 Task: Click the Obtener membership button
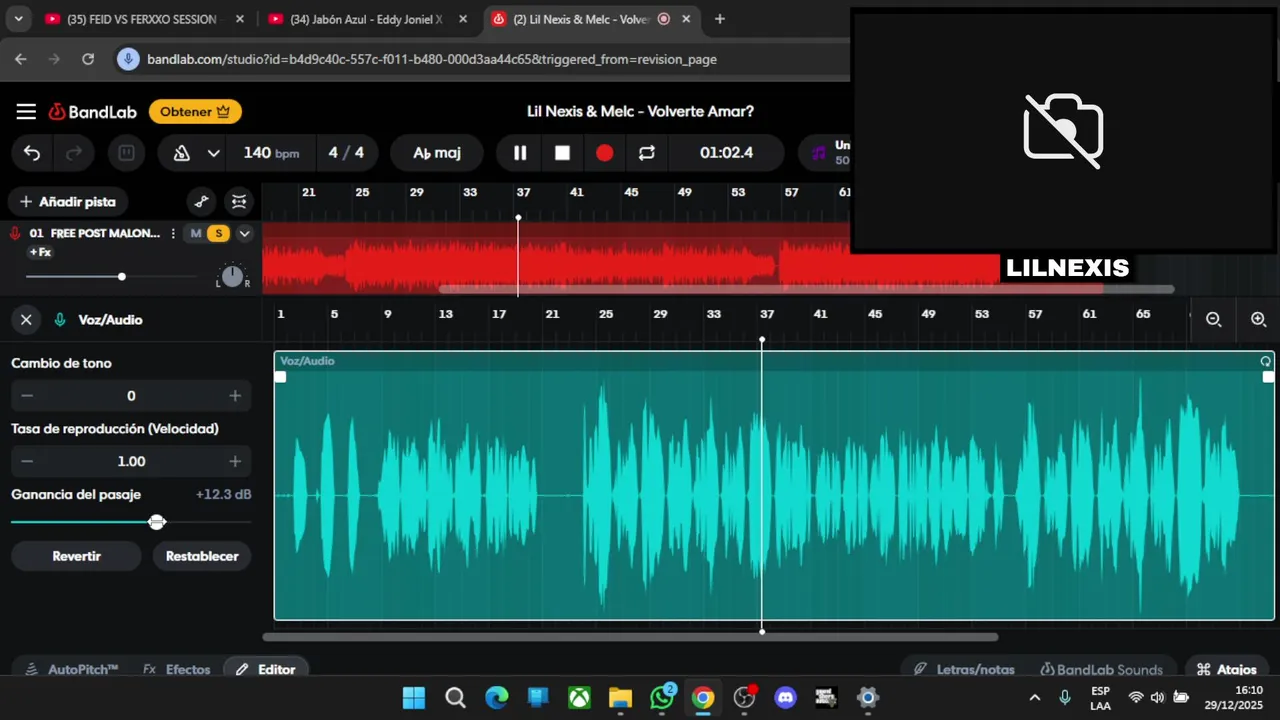pos(195,112)
